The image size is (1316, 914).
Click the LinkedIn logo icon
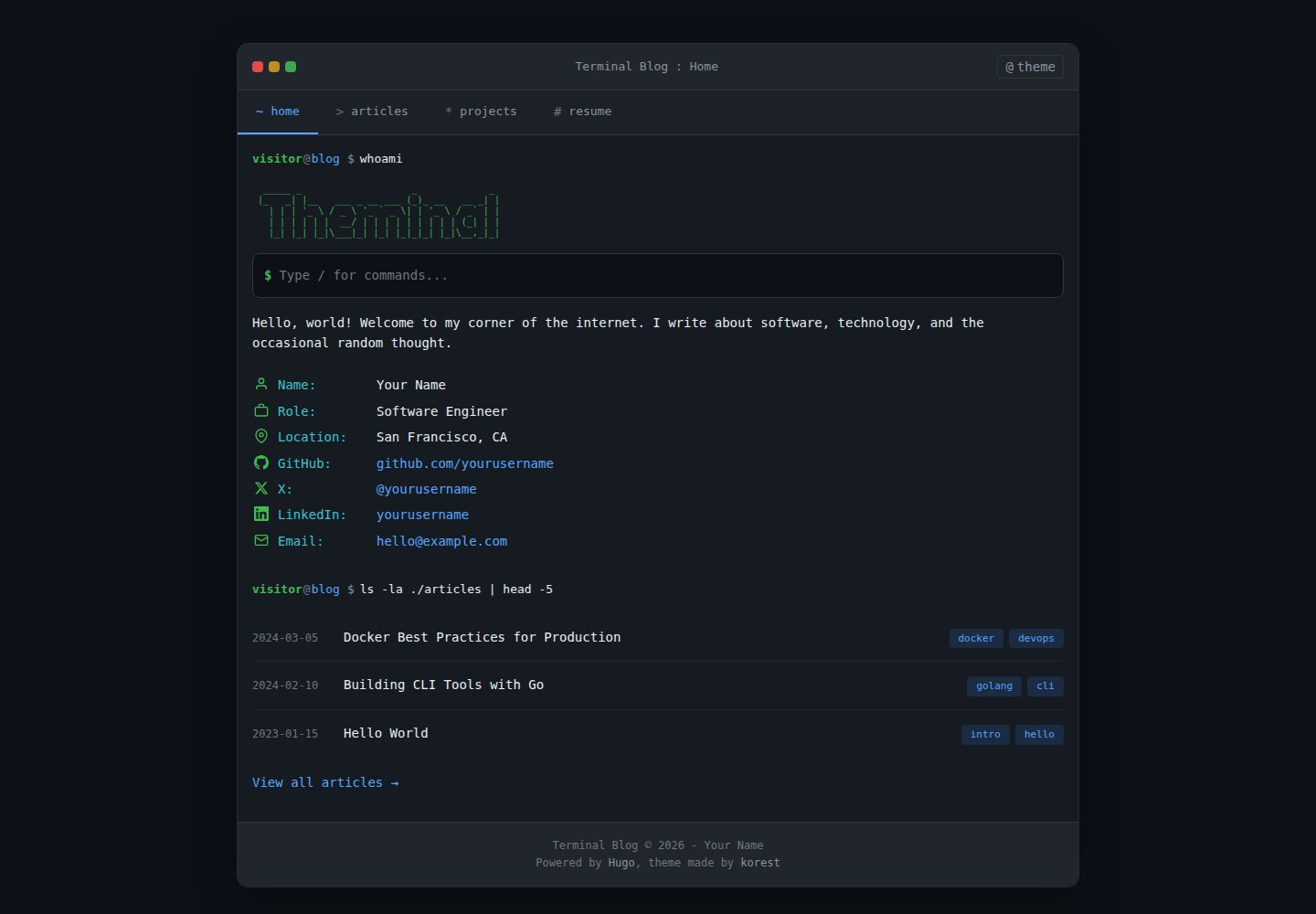click(x=261, y=514)
